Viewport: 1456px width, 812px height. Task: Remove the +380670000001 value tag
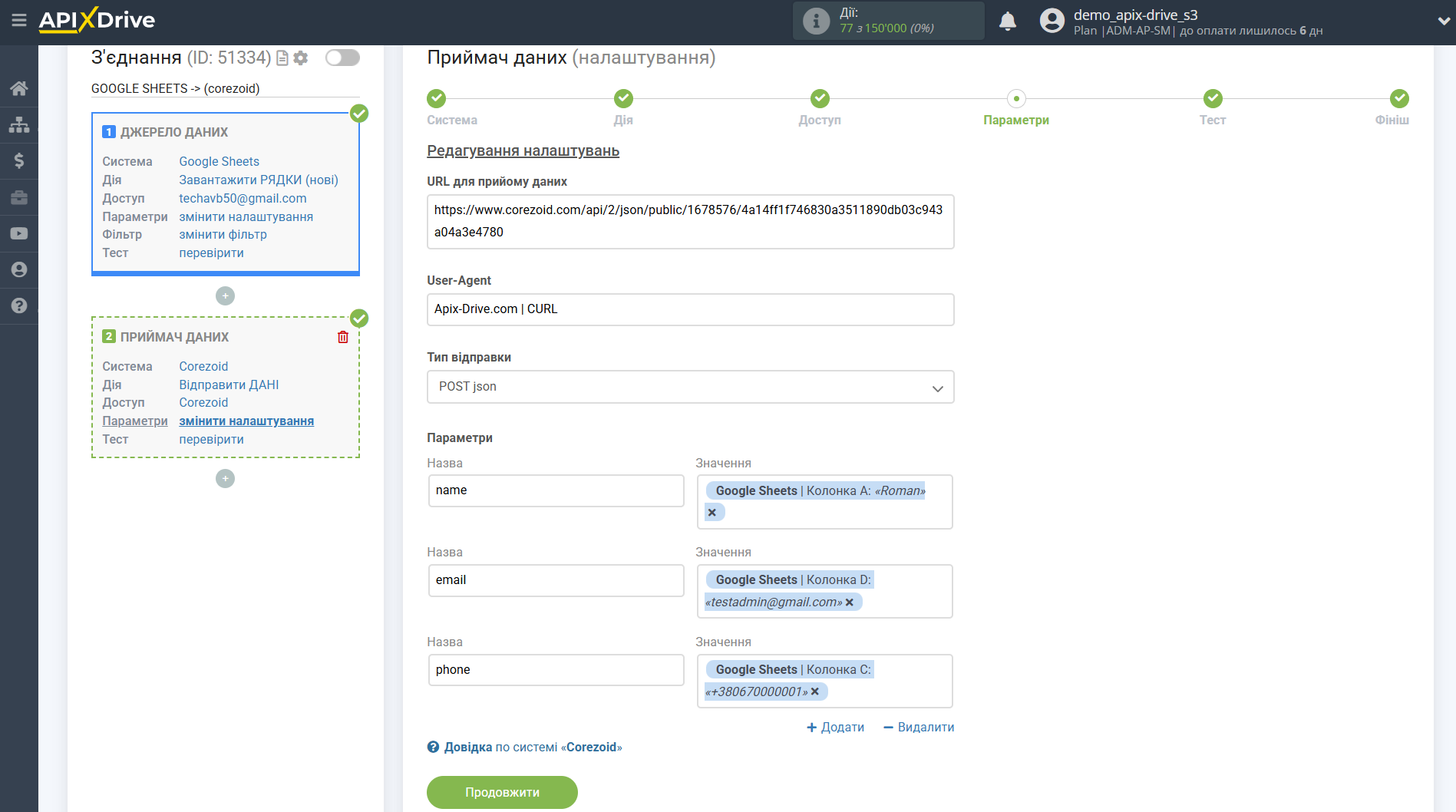[815, 692]
